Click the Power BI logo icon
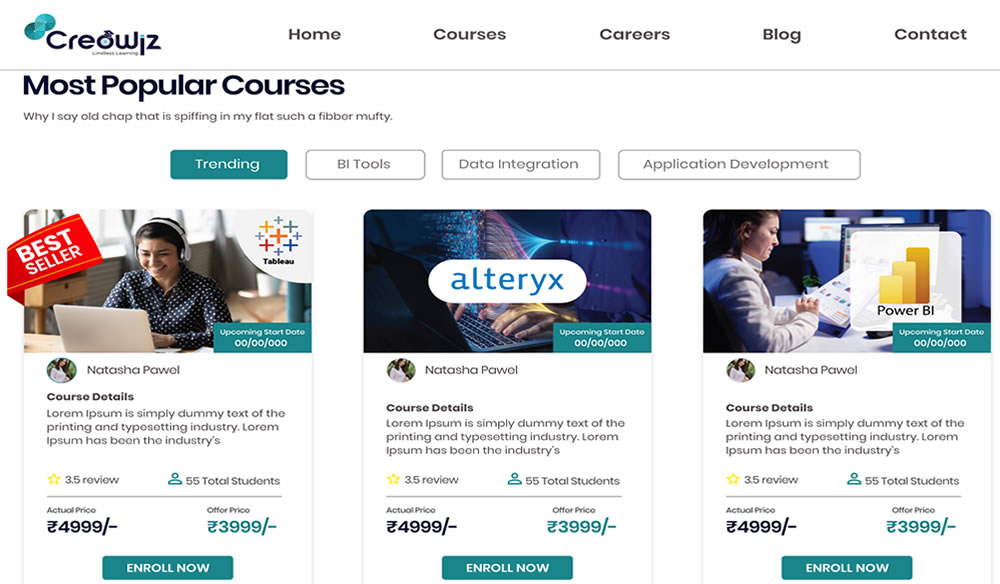 click(x=905, y=282)
